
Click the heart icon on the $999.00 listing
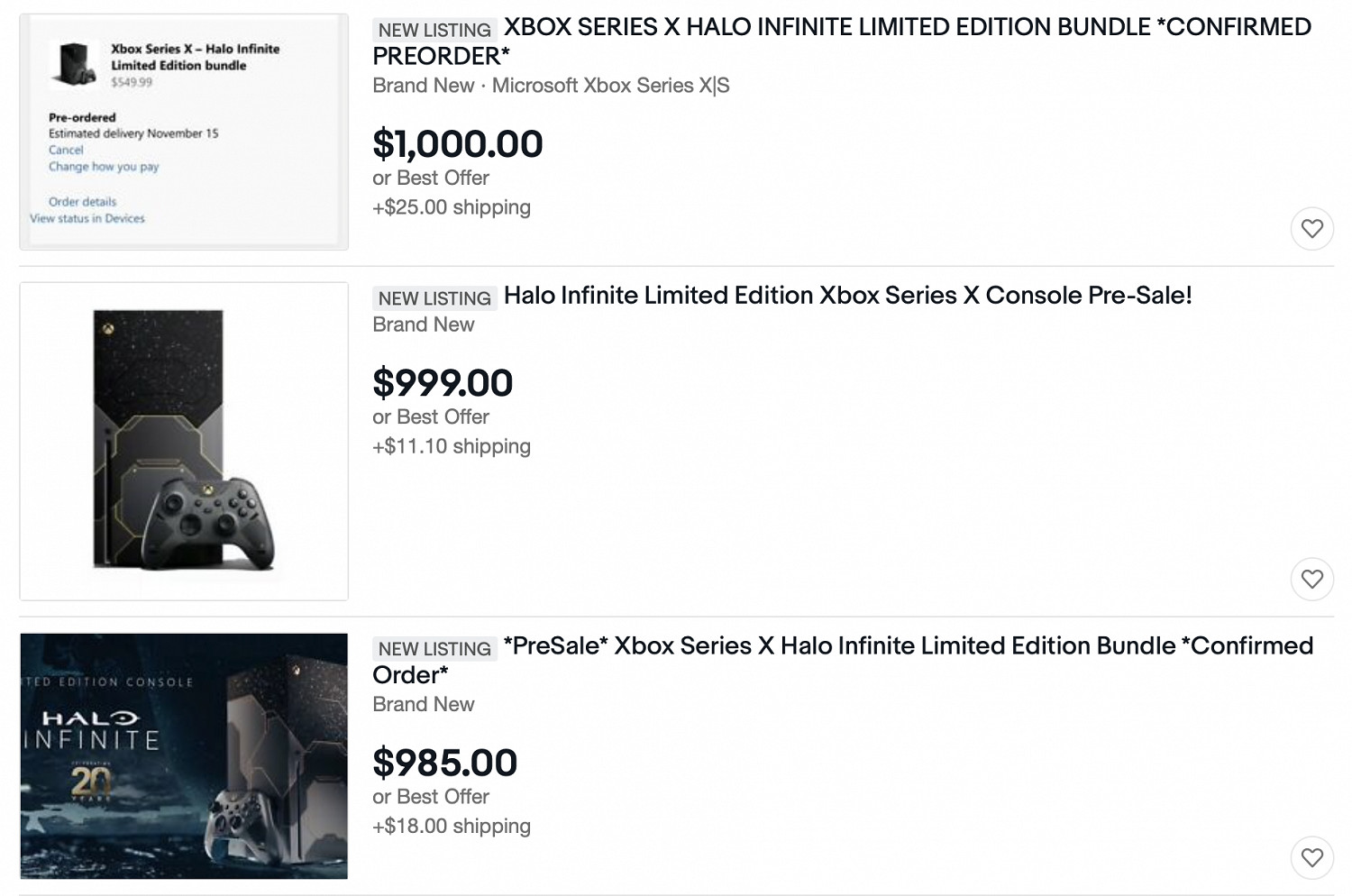[1311, 579]
